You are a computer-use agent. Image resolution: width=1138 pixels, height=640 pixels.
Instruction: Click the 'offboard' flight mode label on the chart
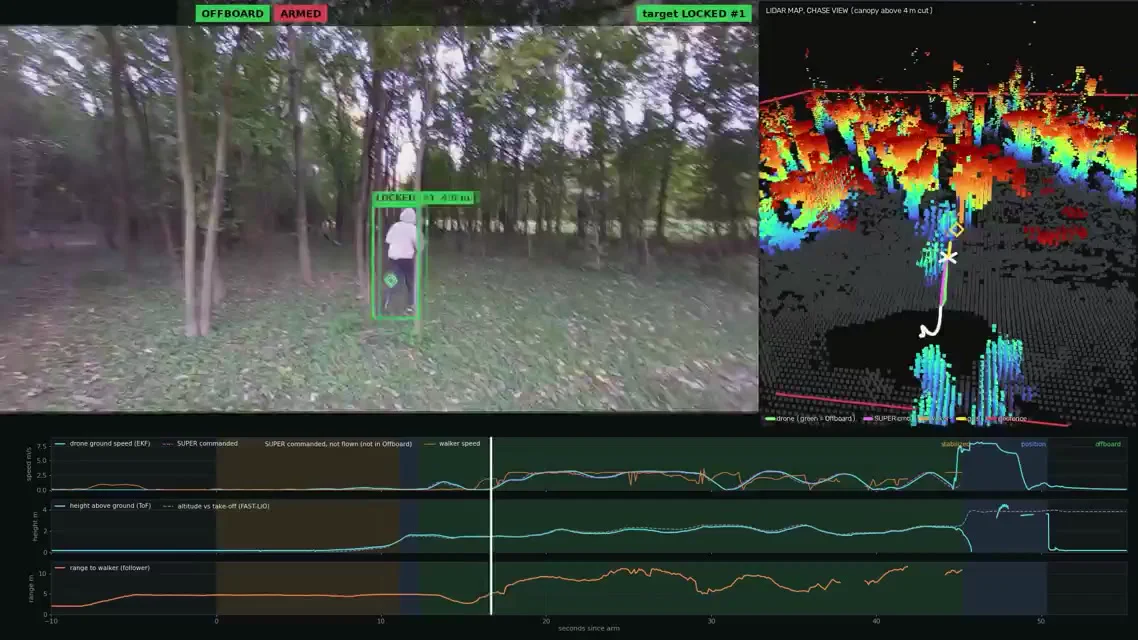point(1108,444)
